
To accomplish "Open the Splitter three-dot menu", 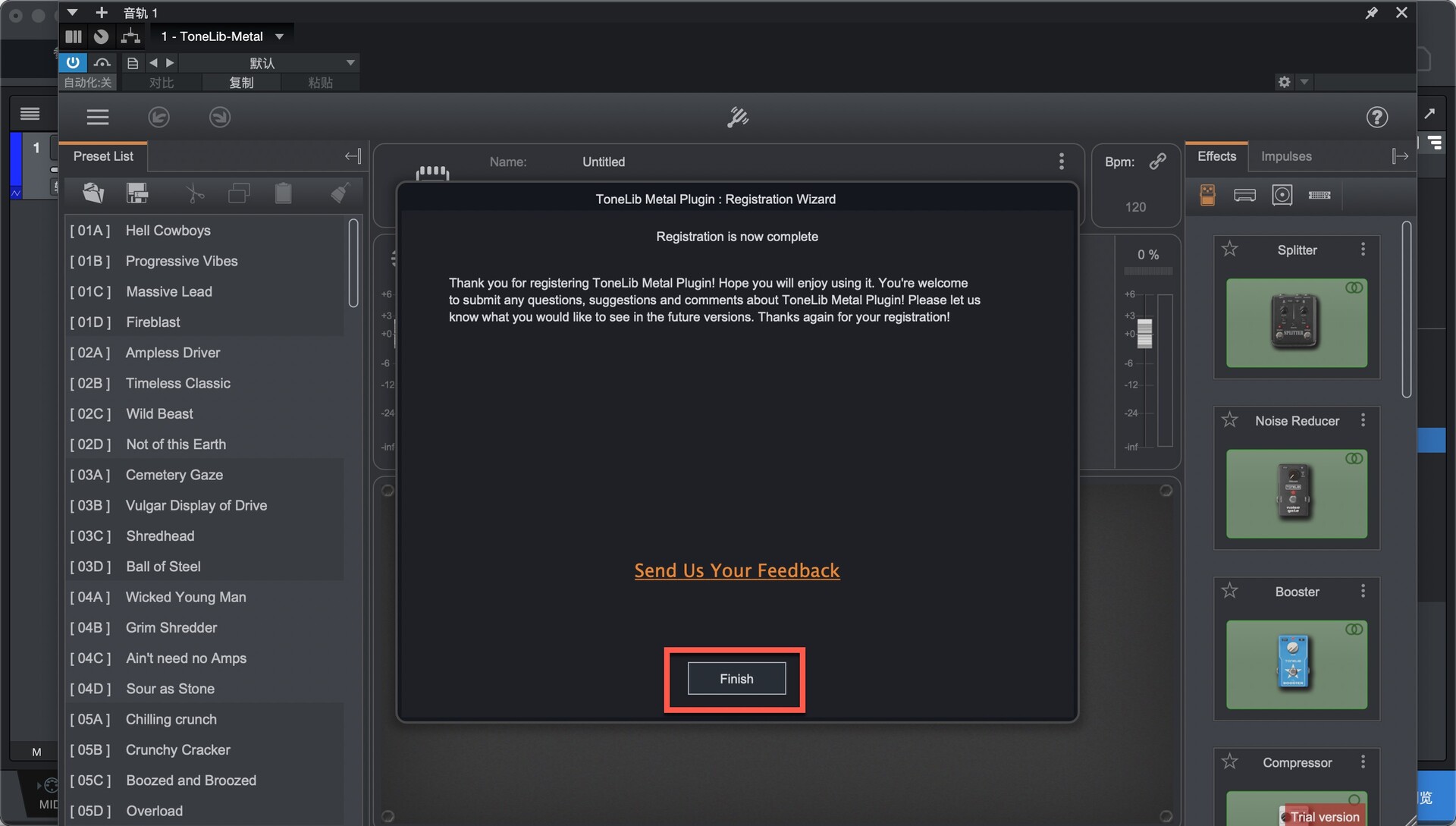I will pyautogui.click(x=1363, y=249).
